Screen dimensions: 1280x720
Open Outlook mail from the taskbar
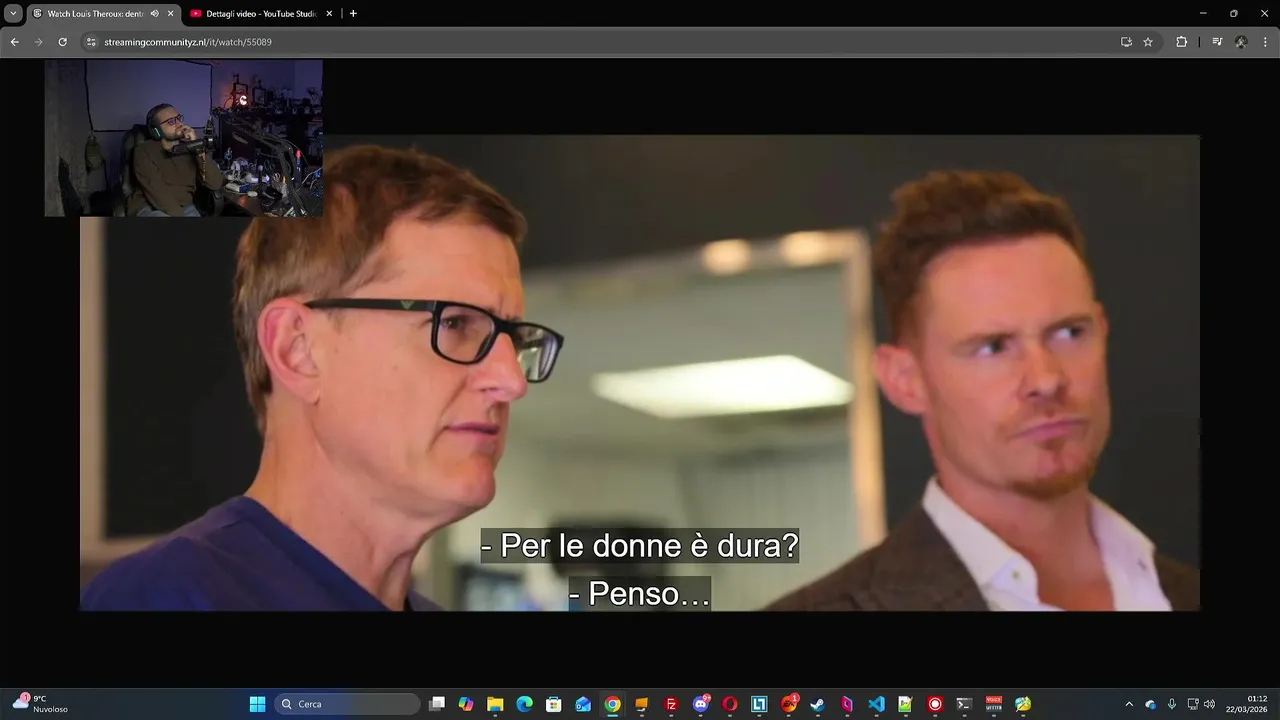point(583,704)
